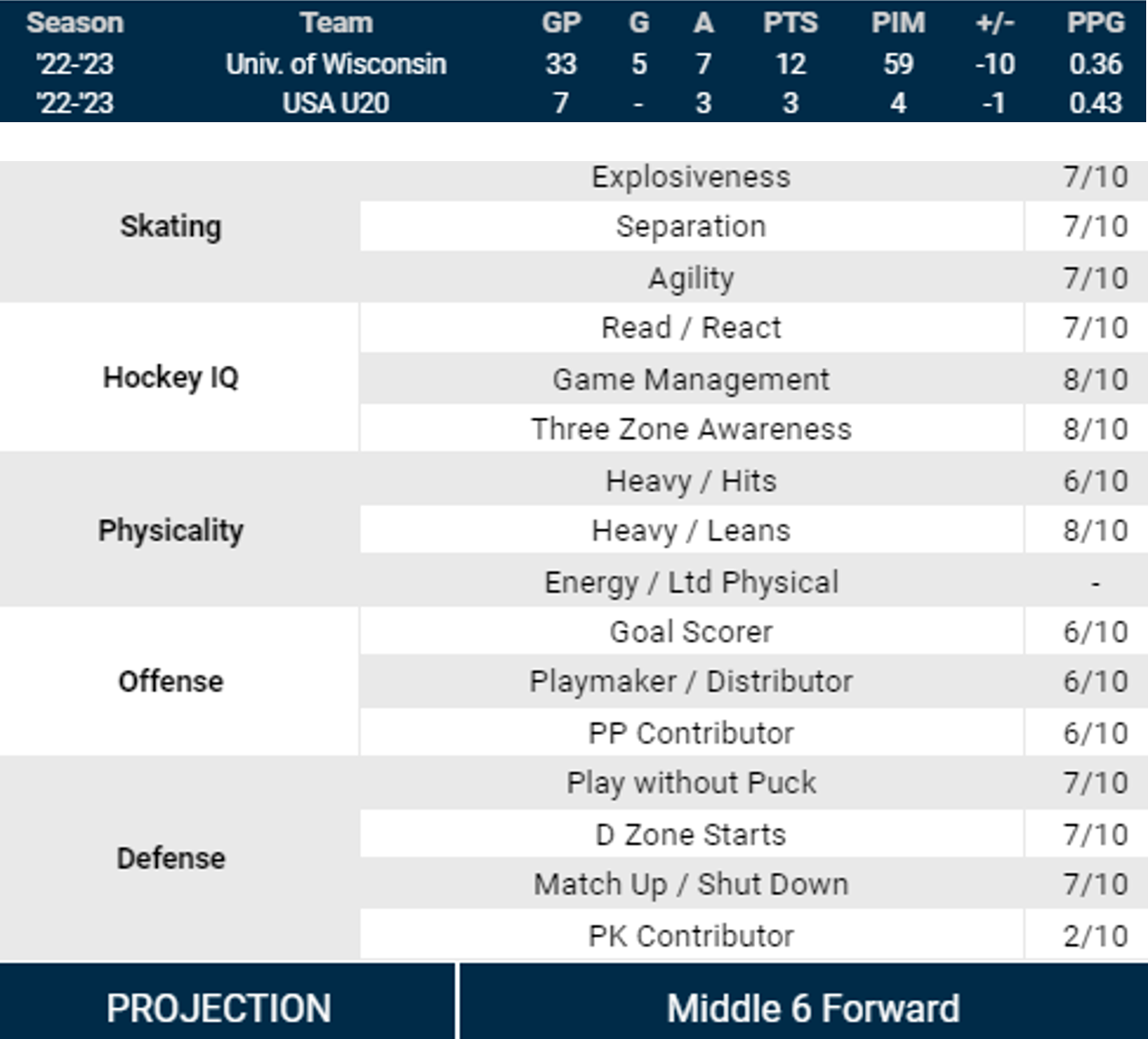This screenshot has width=1148, height=1039.
Task: Click the Playmaker / Distributor row
Action: point(691,682)
